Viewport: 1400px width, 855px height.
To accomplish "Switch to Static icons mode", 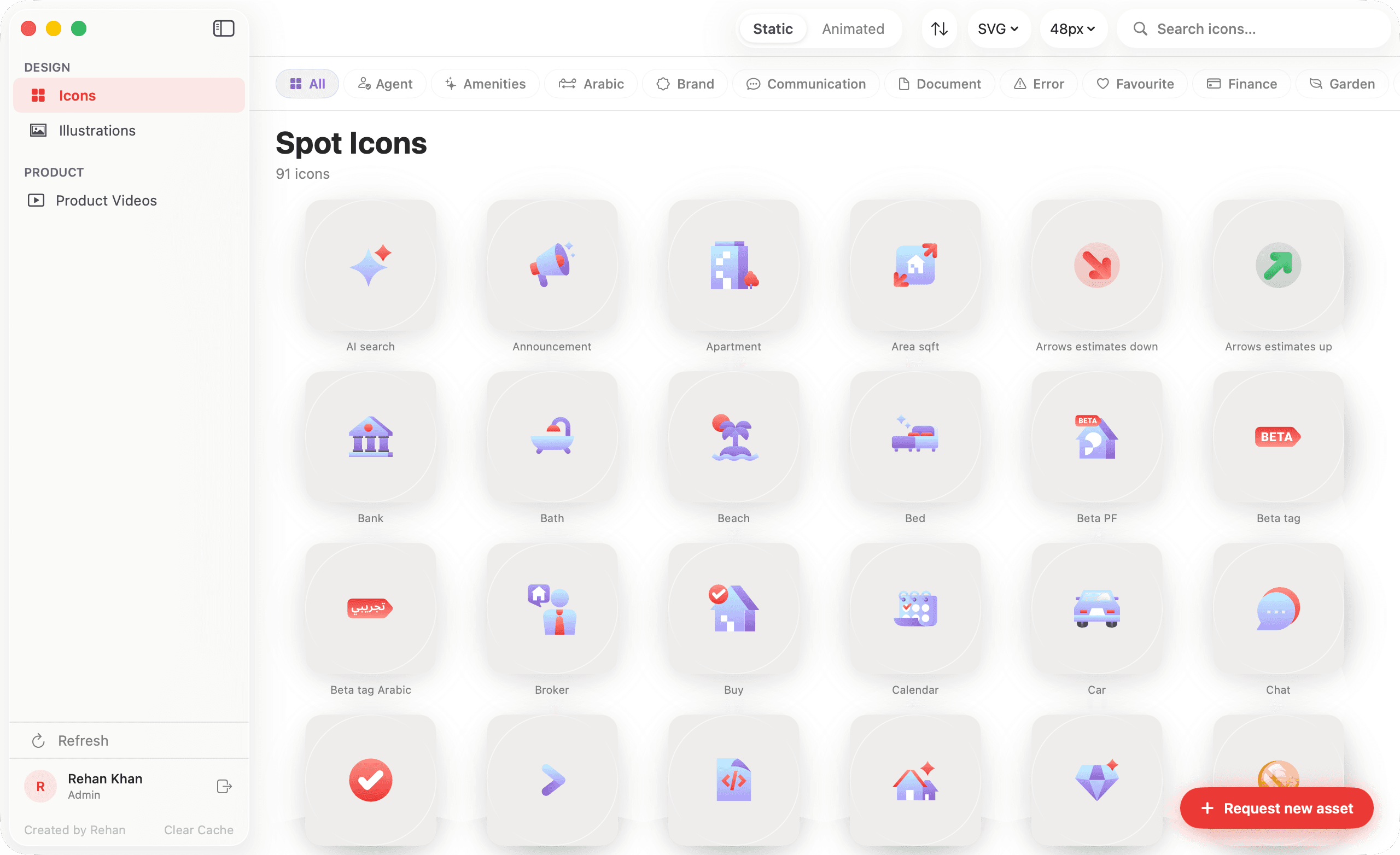I will [x=773, y=28].
